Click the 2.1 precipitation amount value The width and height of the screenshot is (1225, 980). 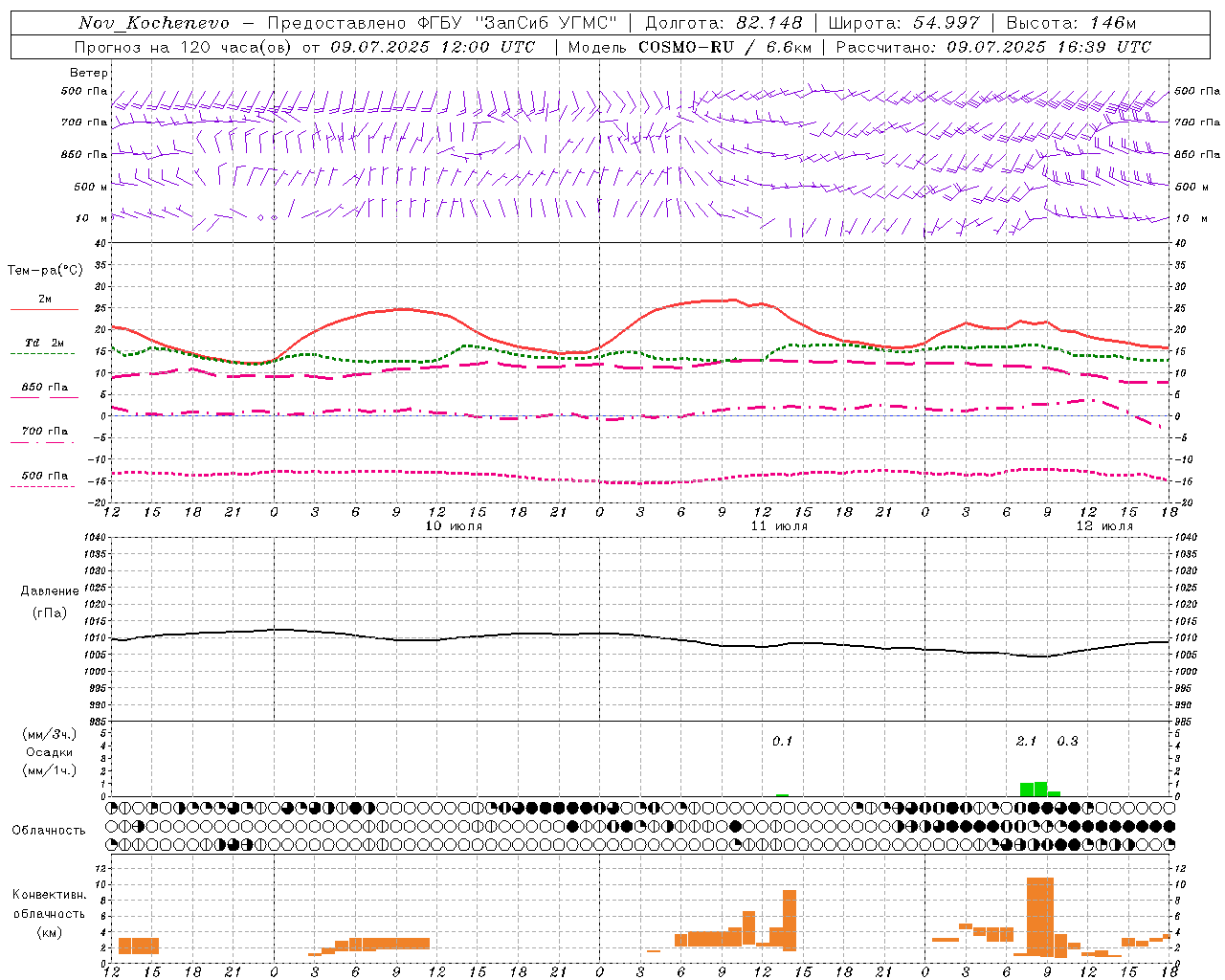tap(1027, 742)
